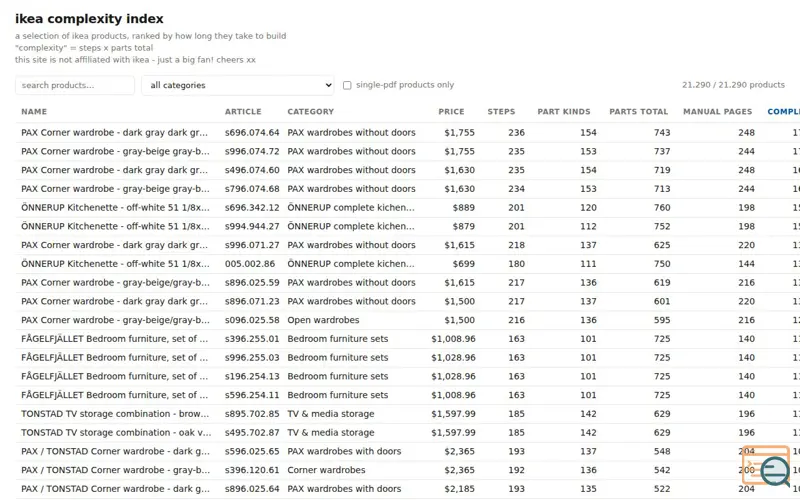
Task: Click part kinds value 120
Action: pyautogui.click(x=588, y=208)
